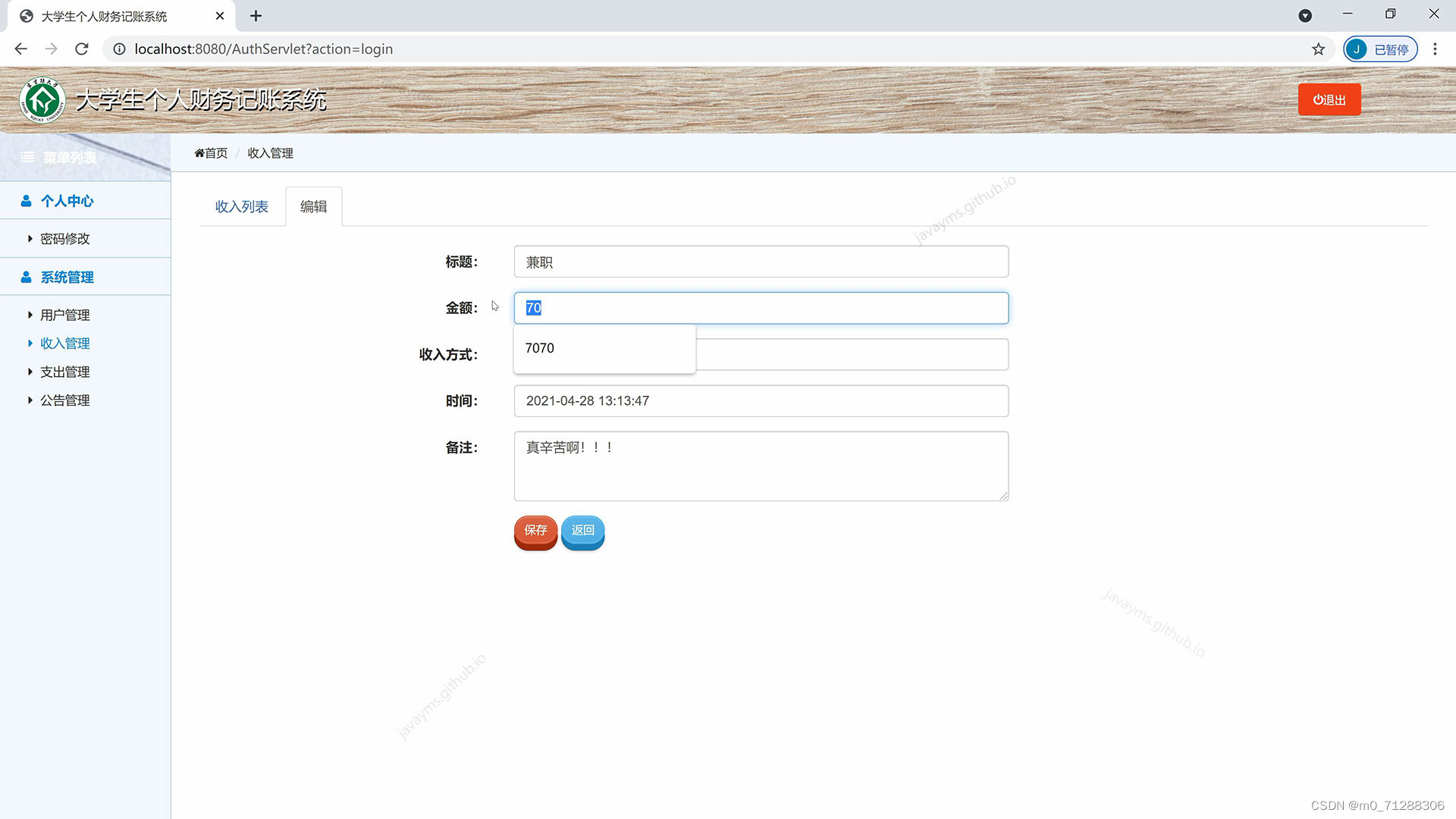This screenshot has width=1456, height=819.
Task: Select the 编辑 tab
Action: click(x=313, y=206)
